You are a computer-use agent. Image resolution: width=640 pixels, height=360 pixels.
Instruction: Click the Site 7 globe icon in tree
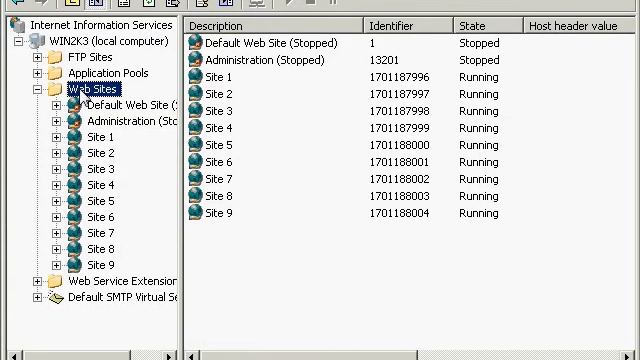coord(74,233)
